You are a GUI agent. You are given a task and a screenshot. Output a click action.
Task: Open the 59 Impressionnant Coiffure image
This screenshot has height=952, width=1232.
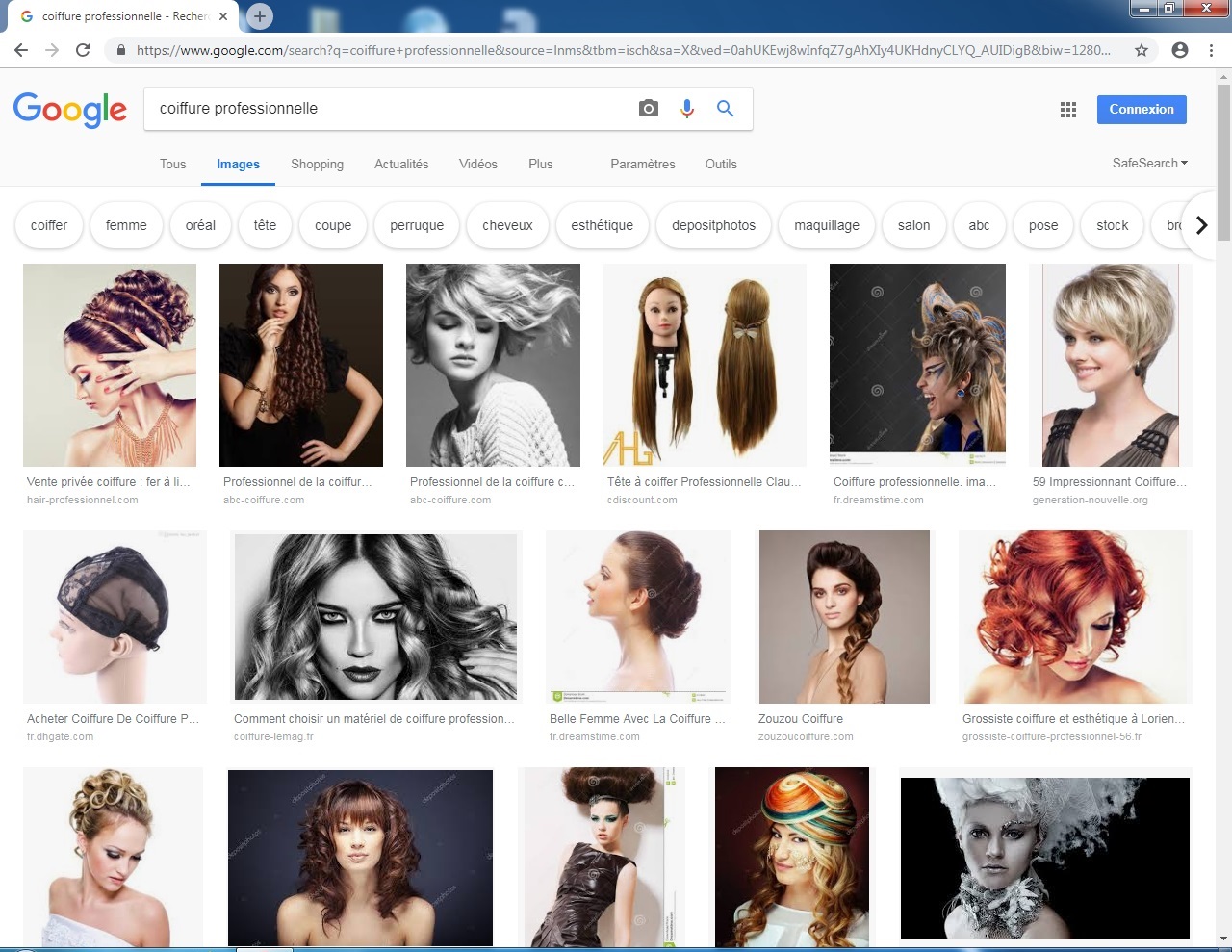point(1111,366)
